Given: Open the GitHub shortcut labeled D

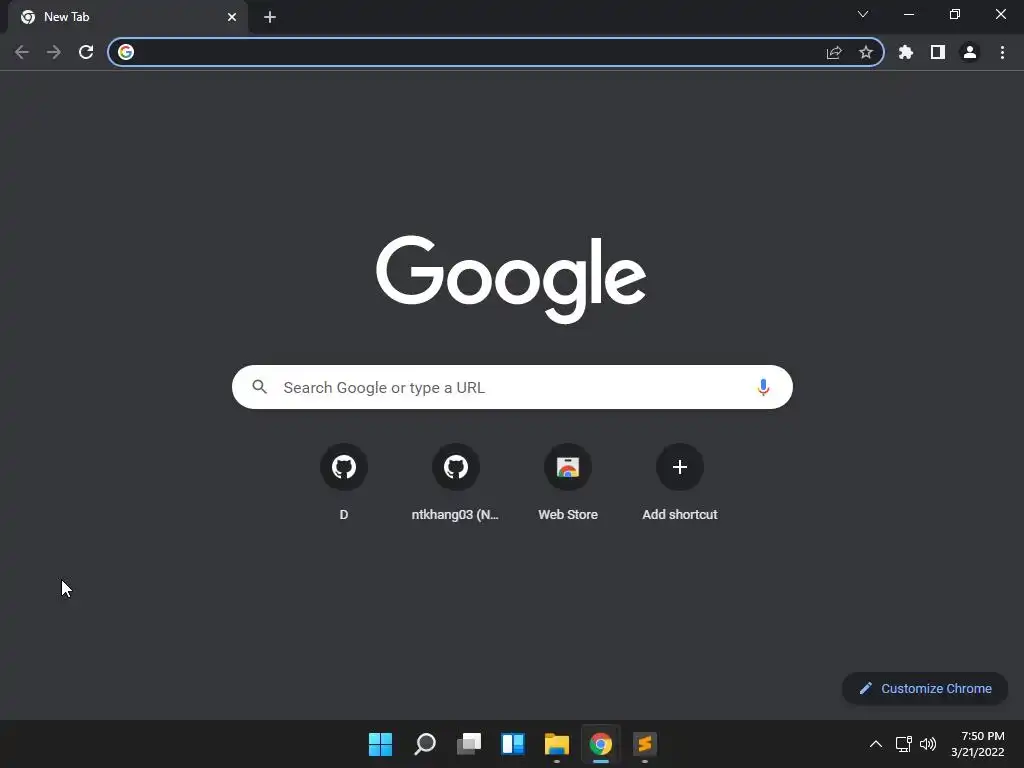Looking at the screenshot, I should tap(344, 483).
